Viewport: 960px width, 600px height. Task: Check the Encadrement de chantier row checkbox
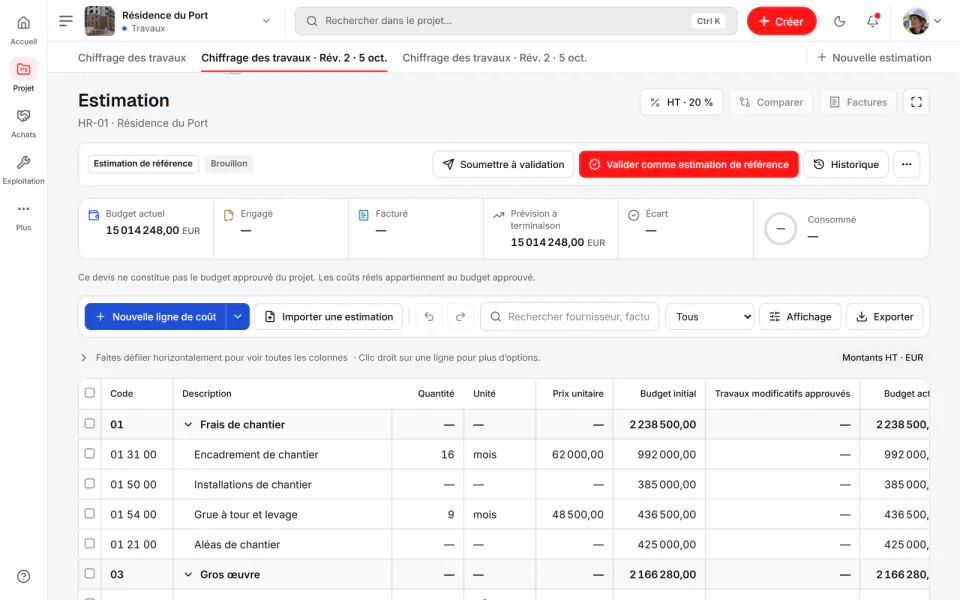(89, 454)
